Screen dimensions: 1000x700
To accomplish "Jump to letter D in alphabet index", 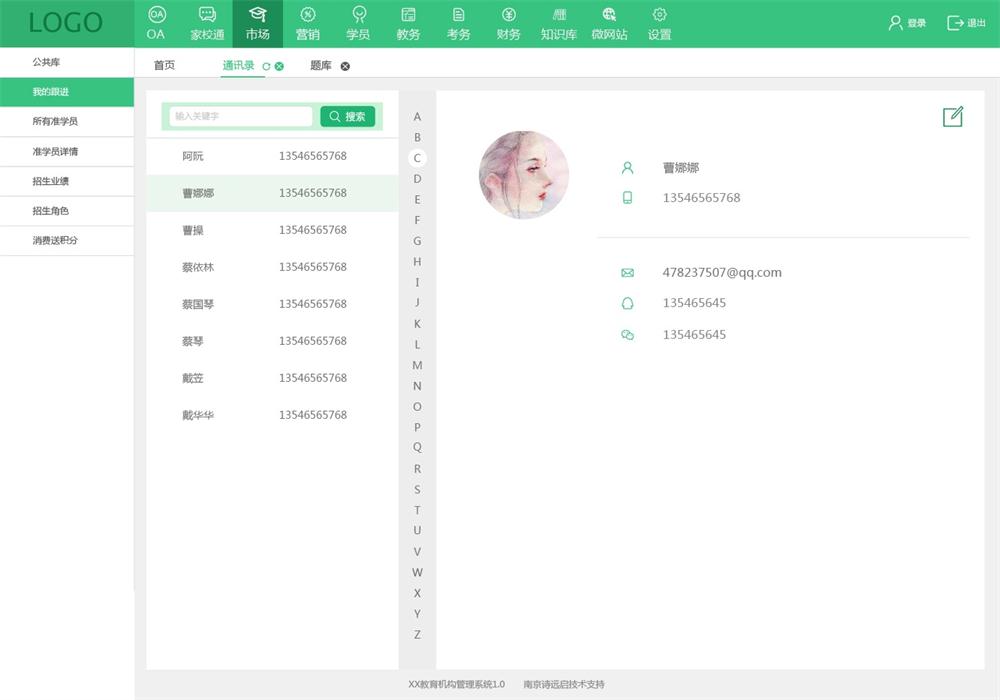I will (417, 179).
